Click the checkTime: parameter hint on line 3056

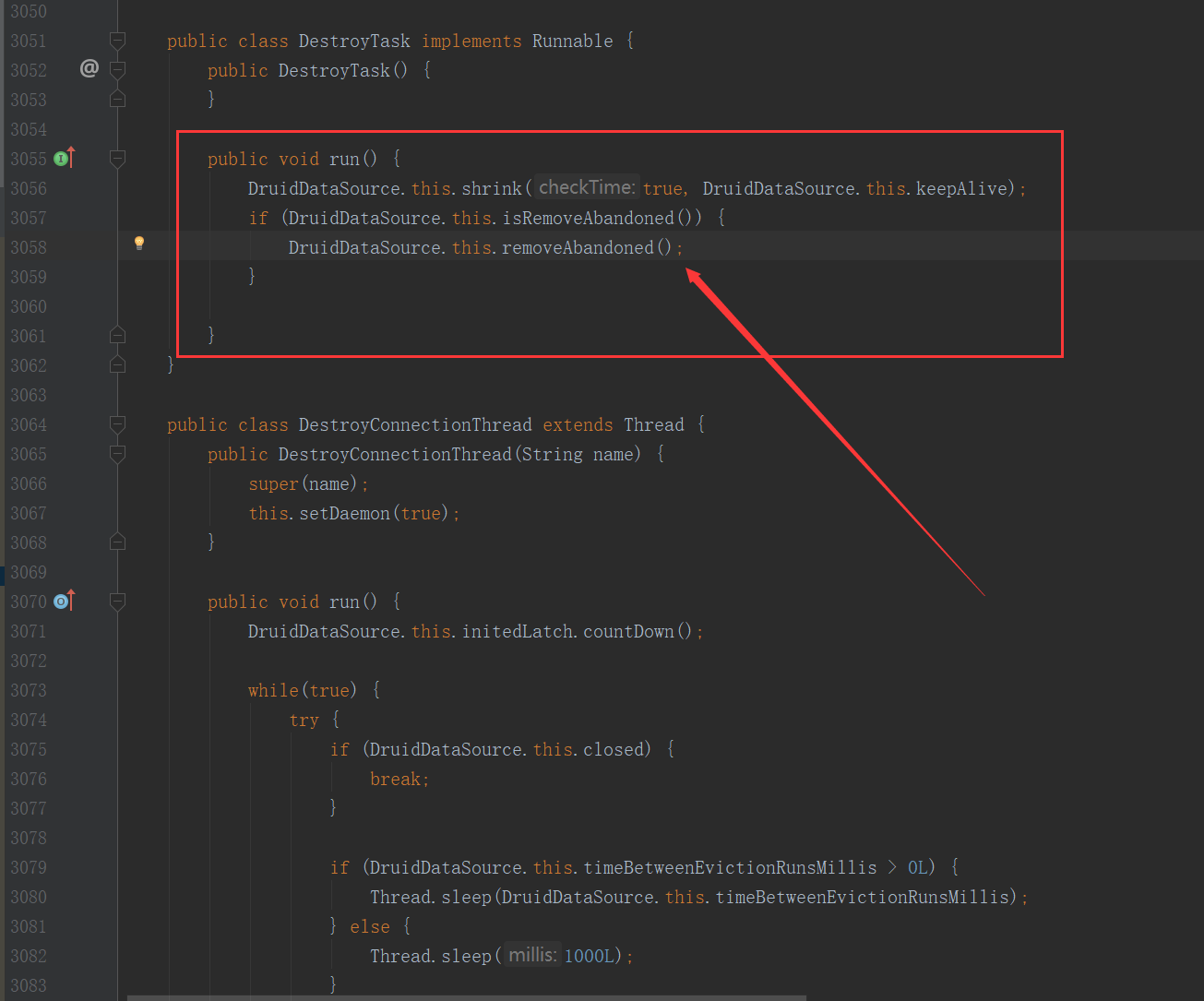click(586, 186)
